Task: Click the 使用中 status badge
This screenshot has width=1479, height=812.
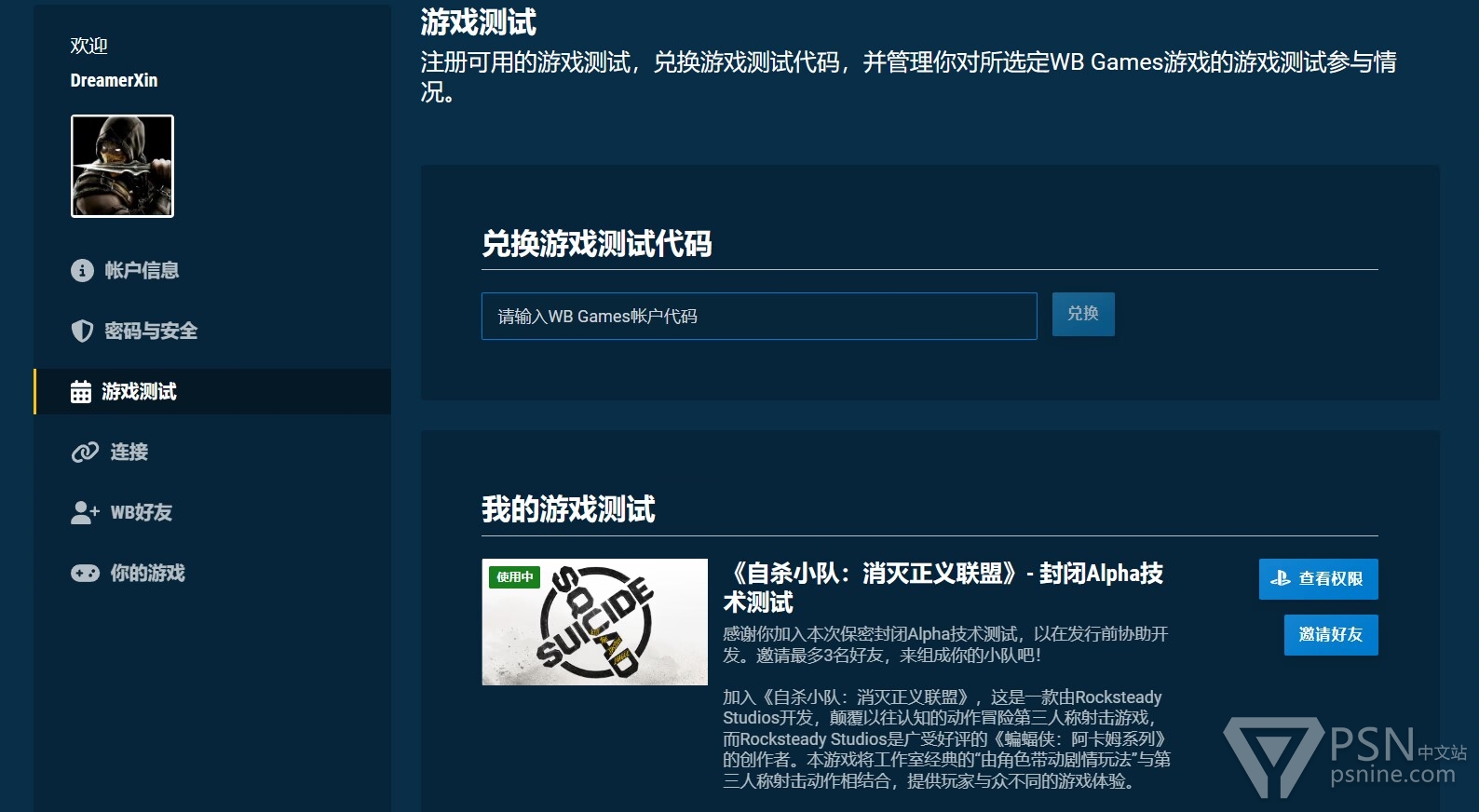Action: (x=514, y=577)
